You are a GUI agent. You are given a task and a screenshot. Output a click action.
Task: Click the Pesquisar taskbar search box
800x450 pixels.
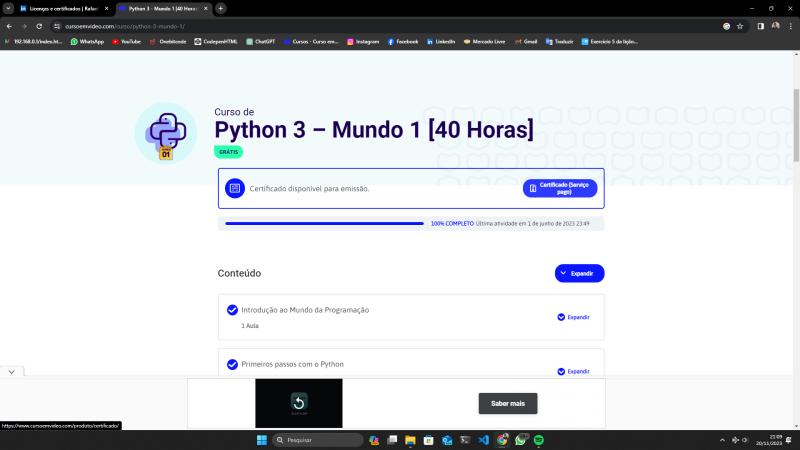317,440
